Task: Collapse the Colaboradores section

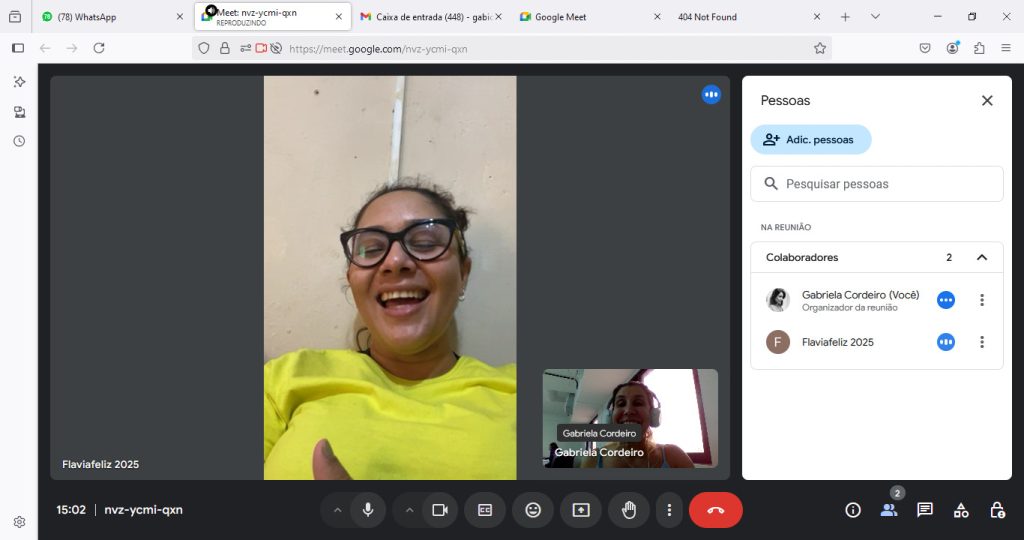Action: [982, 257]
